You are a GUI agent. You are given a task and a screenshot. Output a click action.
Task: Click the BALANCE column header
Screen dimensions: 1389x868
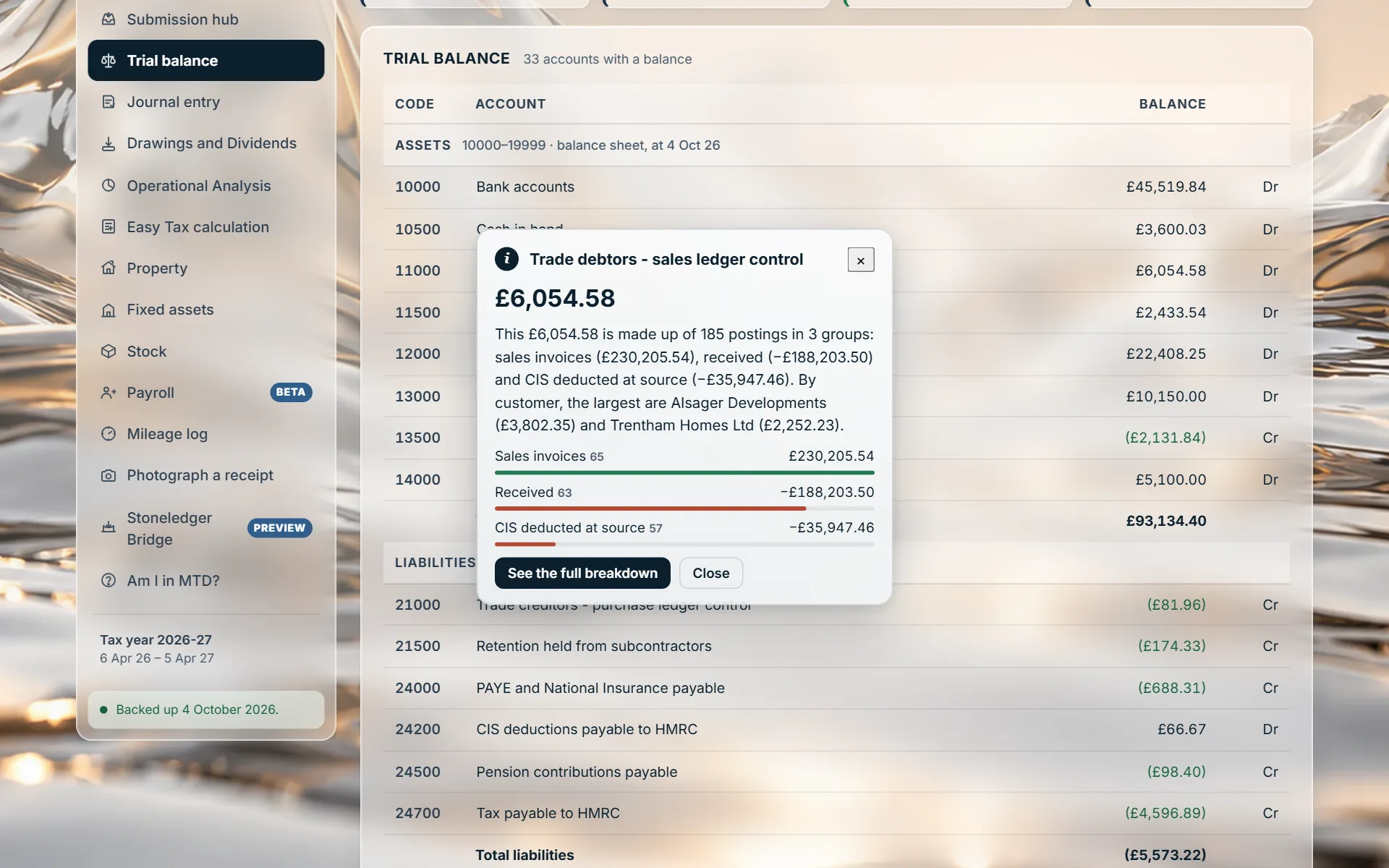coord(1173,104)
